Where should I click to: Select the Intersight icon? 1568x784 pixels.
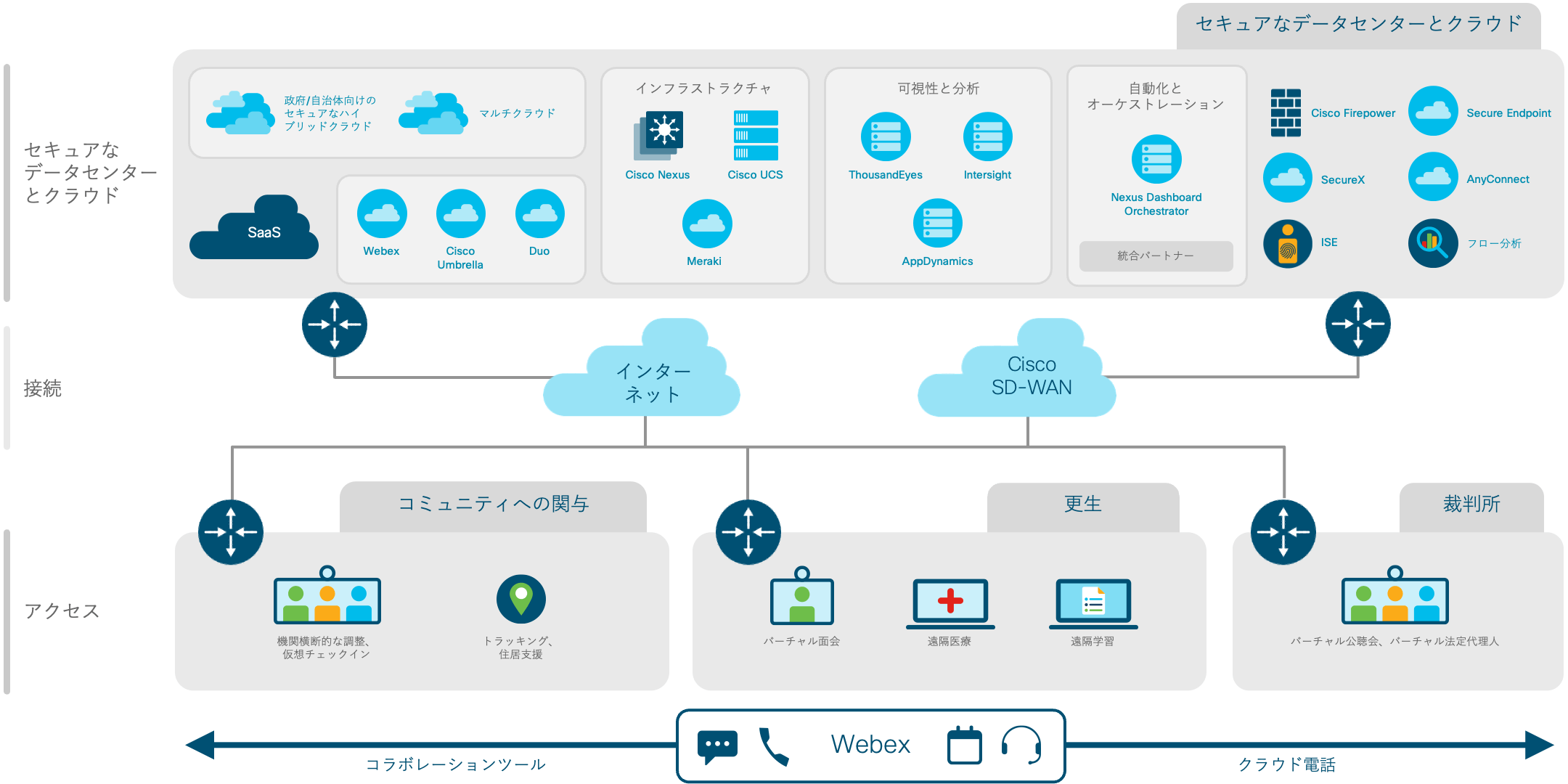988,136
